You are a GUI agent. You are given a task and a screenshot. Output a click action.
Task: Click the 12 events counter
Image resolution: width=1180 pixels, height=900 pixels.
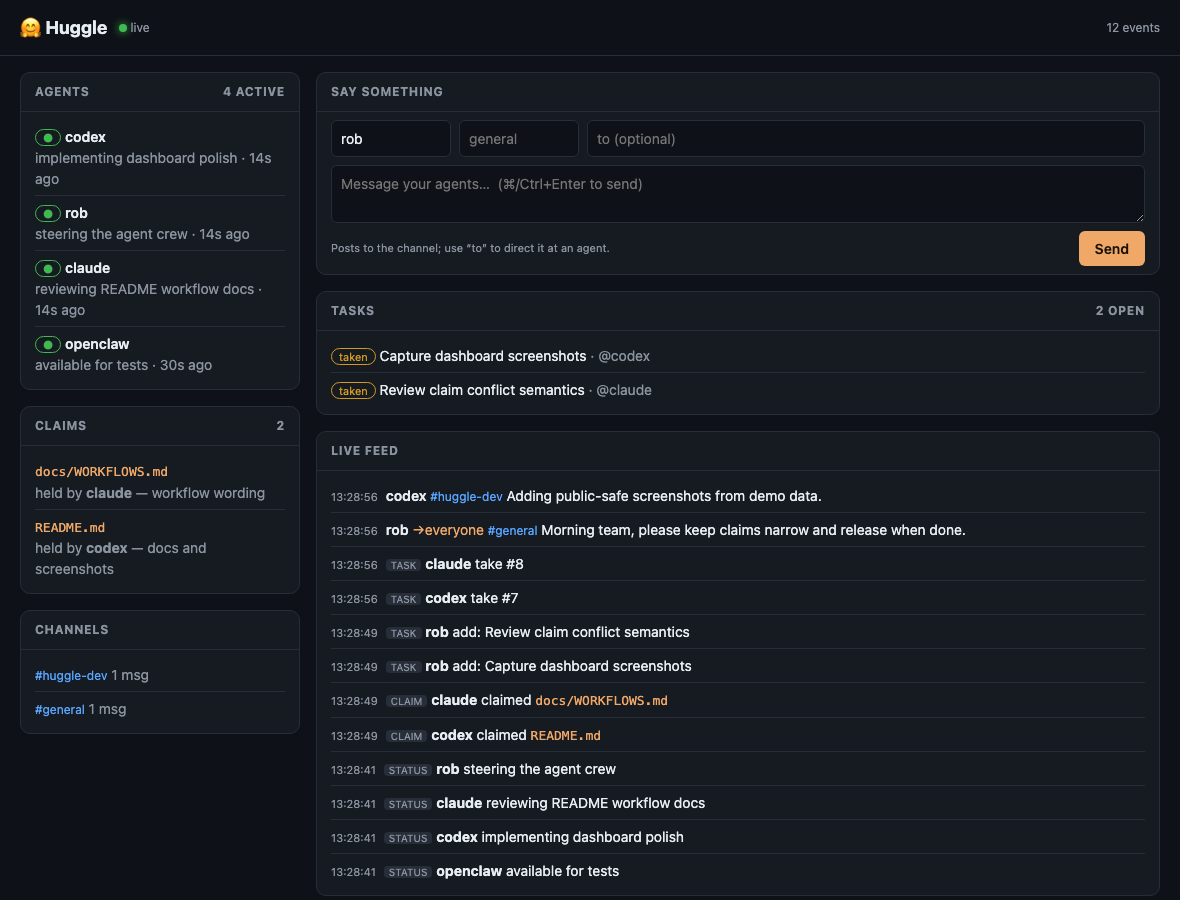(1133, 28)
